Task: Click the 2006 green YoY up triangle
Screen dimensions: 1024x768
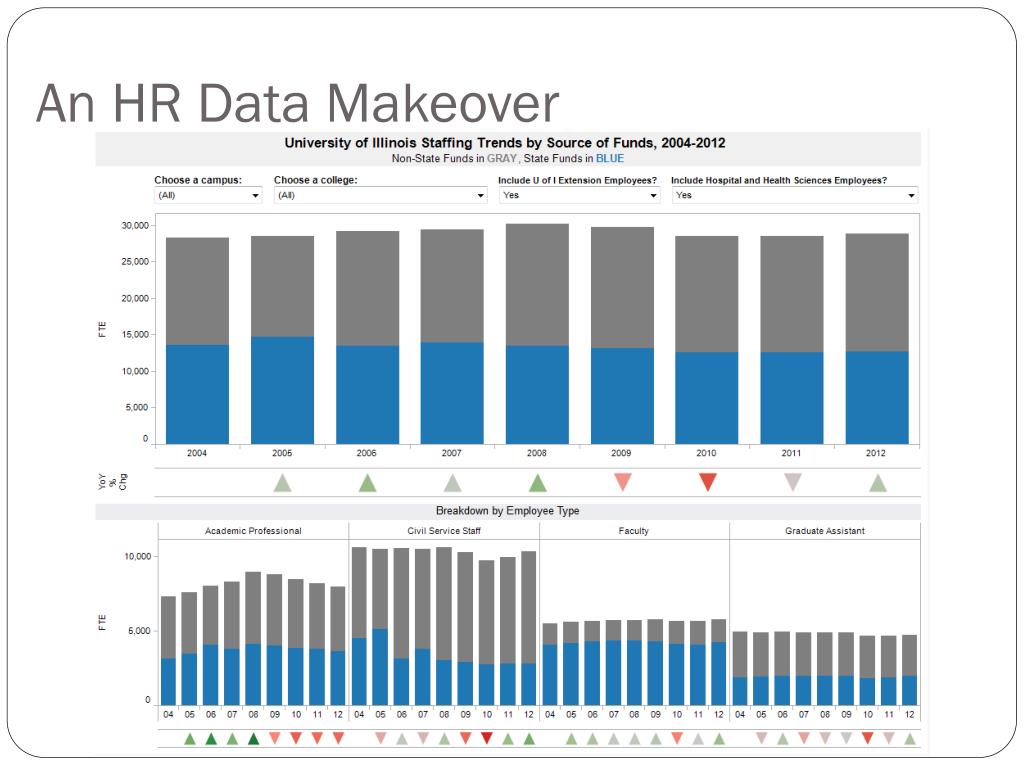Action: [x=368, y=483]
